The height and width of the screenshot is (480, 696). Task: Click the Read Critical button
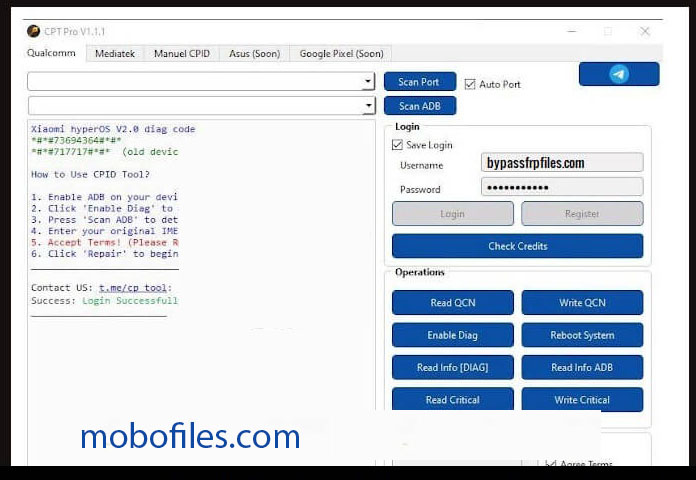click(452, 399)
